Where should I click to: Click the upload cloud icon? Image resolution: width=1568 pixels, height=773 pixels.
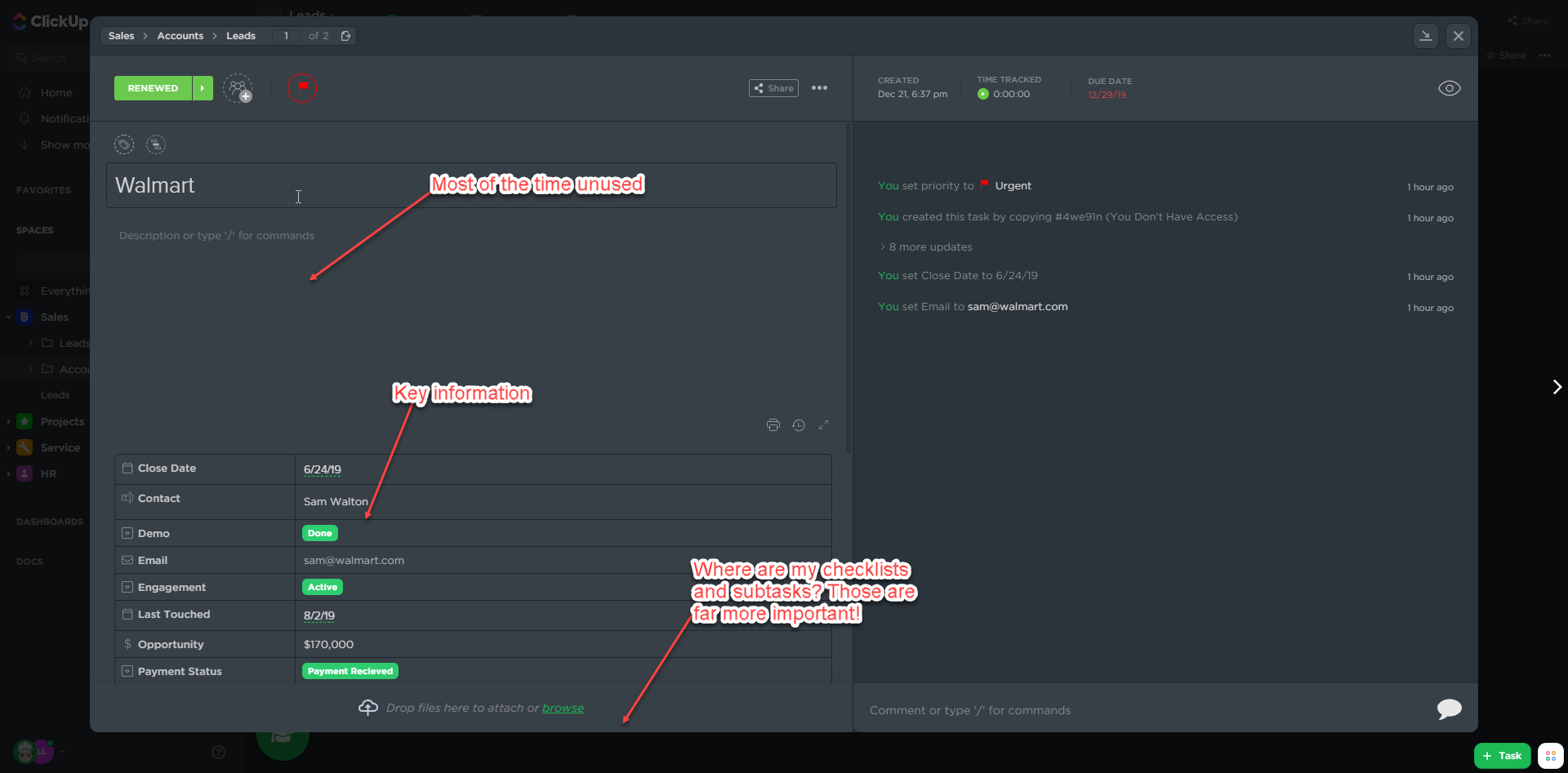(368, 707)
